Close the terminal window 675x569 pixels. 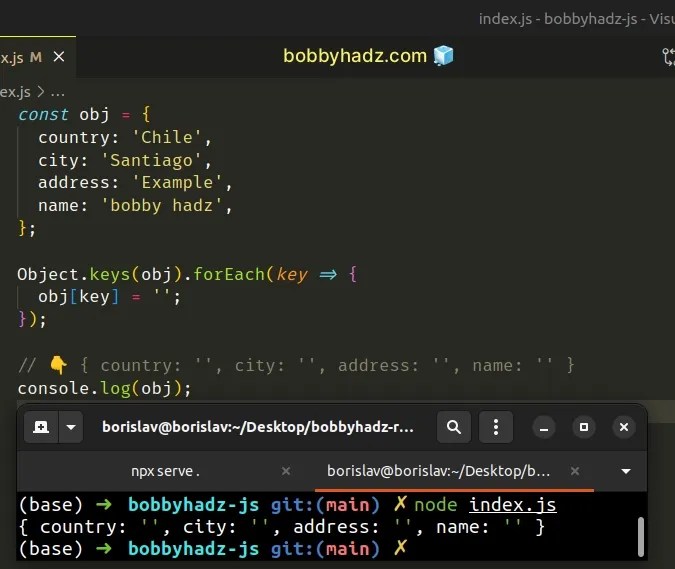coord(624,427)
